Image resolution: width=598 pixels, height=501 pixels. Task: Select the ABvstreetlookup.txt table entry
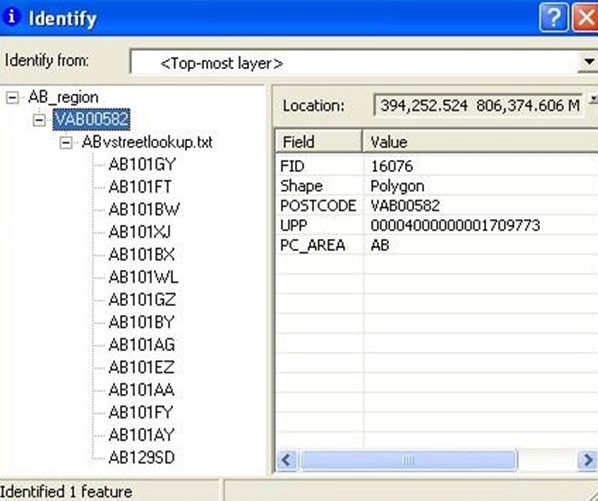(147, 142)
